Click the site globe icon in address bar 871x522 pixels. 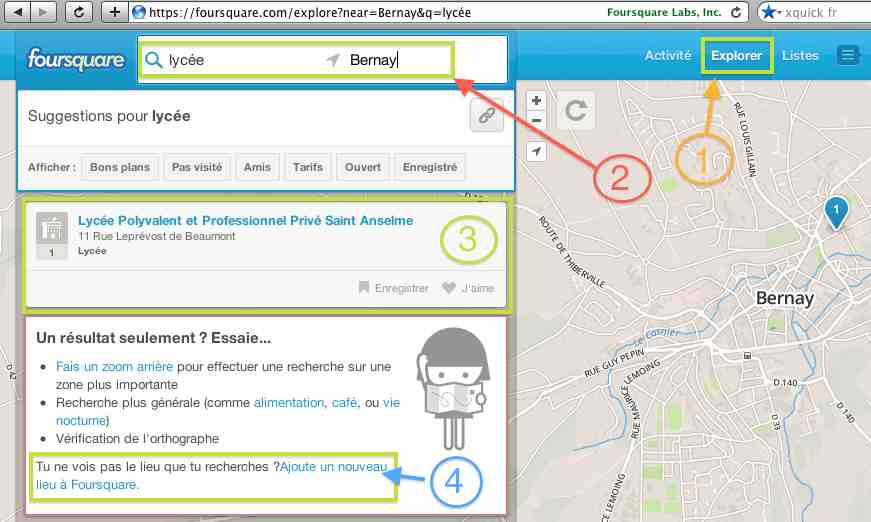click(139, 12)
